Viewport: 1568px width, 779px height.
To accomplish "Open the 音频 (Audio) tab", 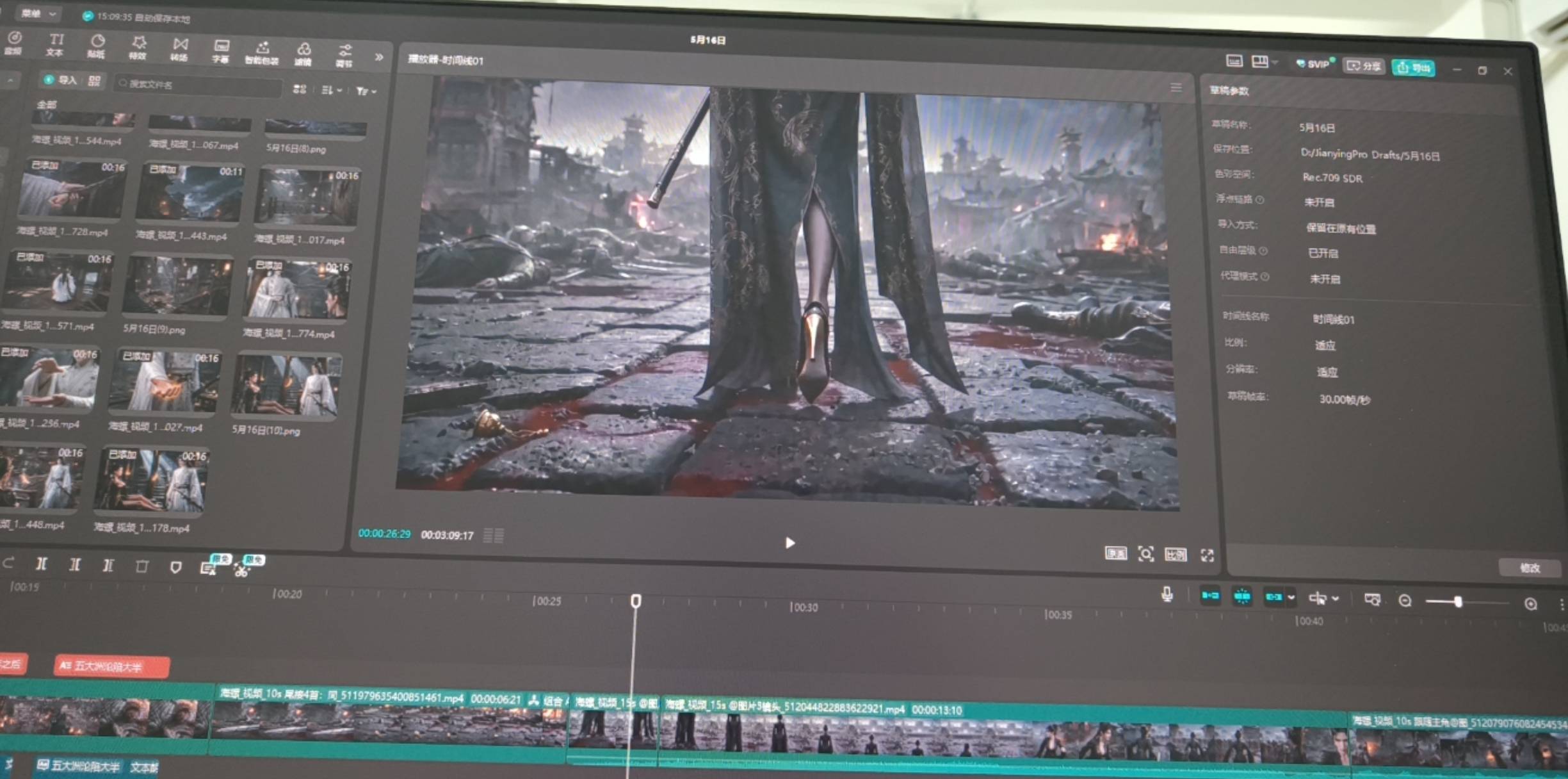I will pyautogui.click(x=14, y=43).
